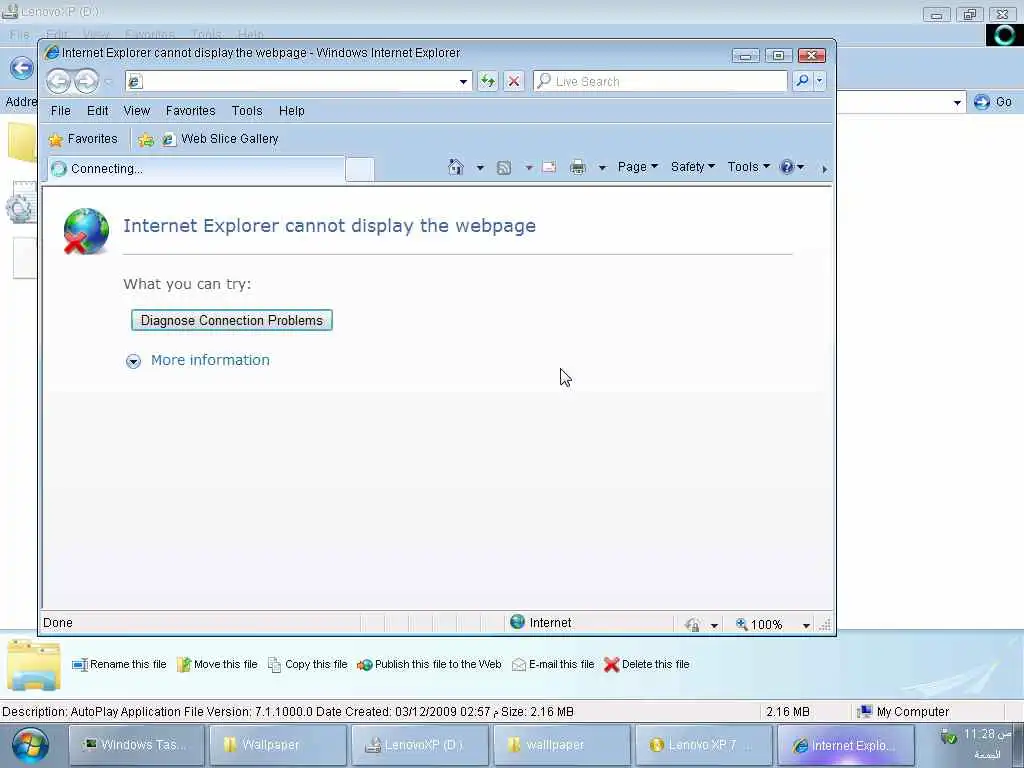1024x768 pixels.
Task: Expand the Feeds dropdown arrow
Action: pos(528,168)
